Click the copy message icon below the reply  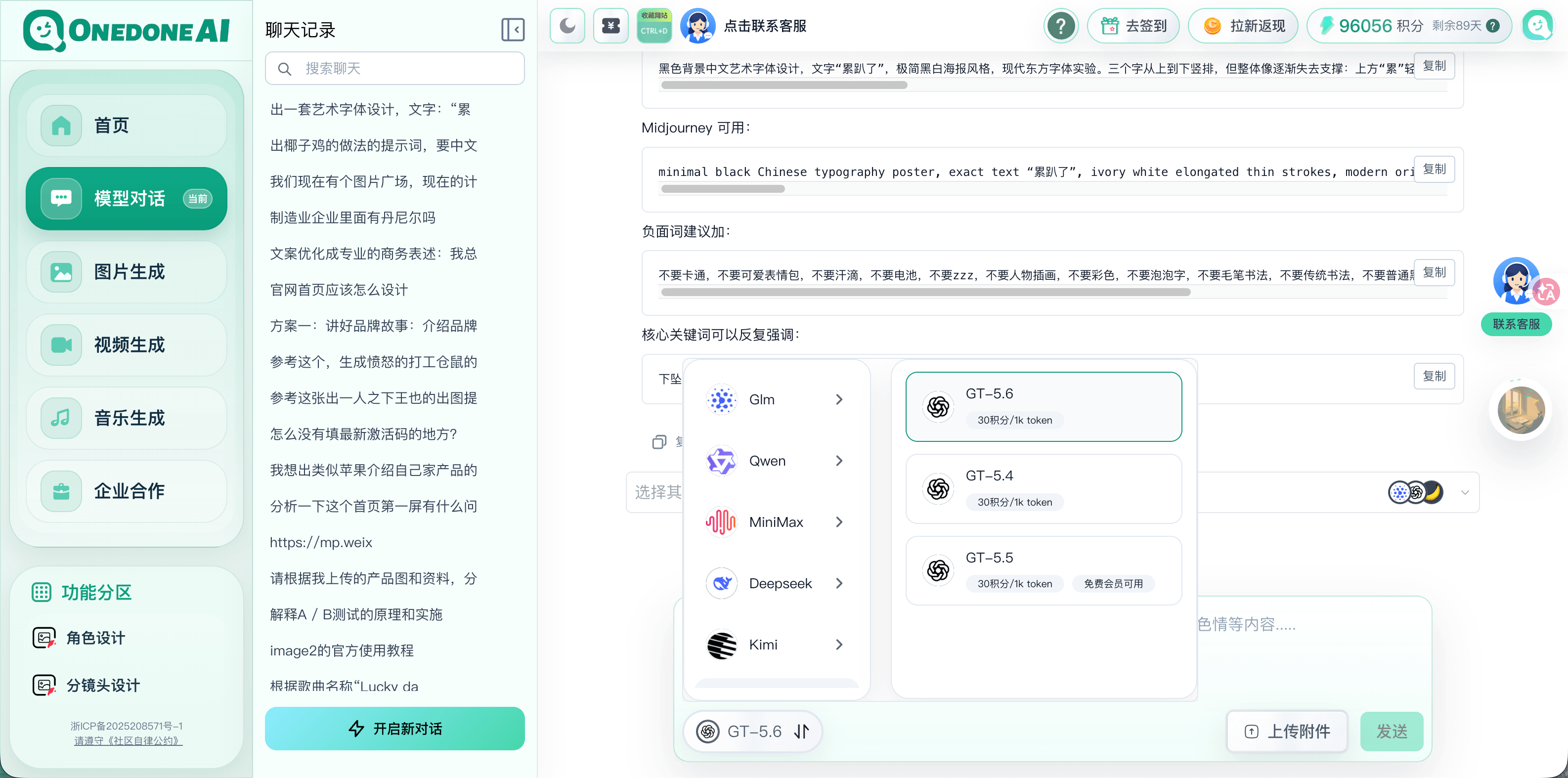pos(658,441)
